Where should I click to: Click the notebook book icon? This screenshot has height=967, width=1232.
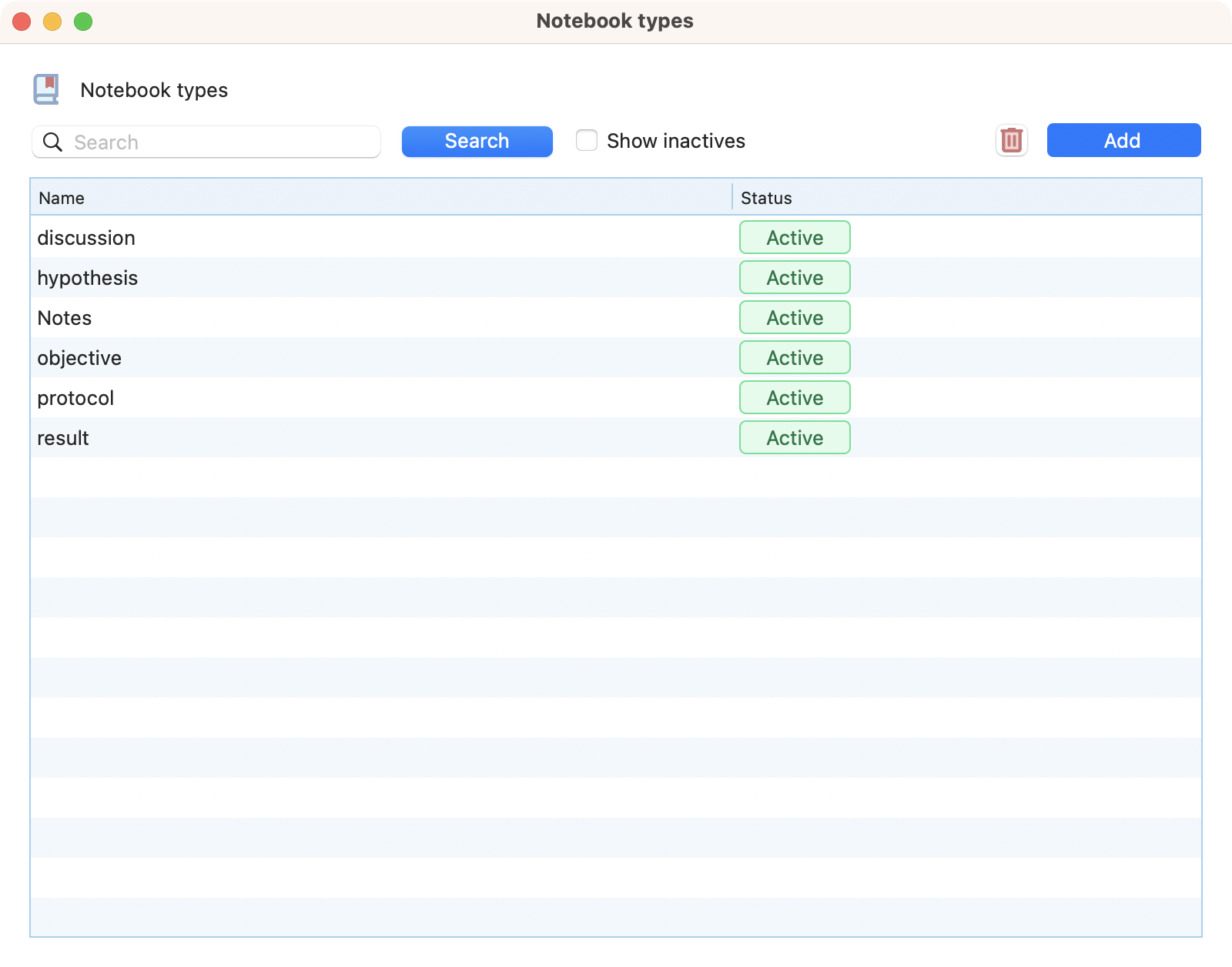point(46,89)
